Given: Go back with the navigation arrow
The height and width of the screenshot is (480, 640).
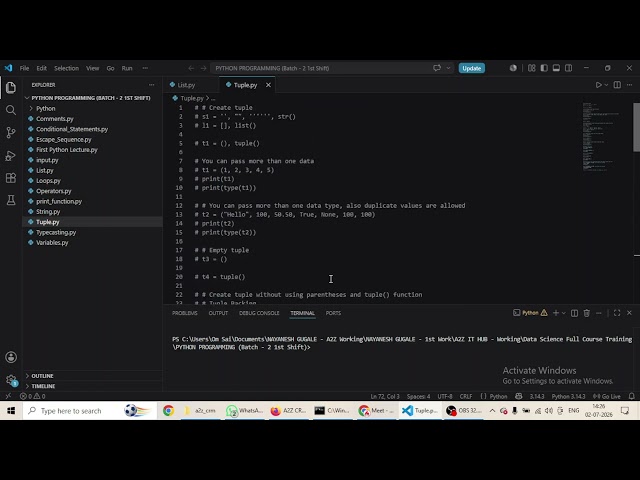Looking at the screenshot, I should coord(191,68).
